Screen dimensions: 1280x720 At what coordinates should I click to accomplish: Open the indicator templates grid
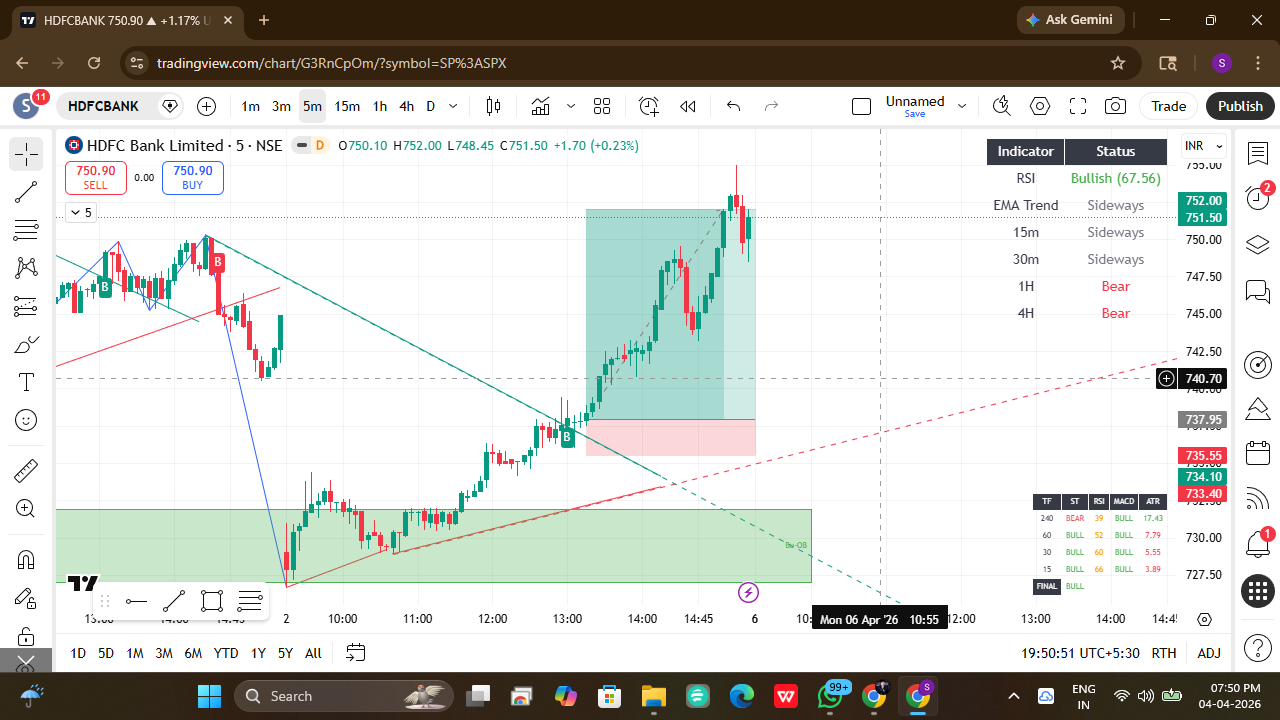click(602, 106)
